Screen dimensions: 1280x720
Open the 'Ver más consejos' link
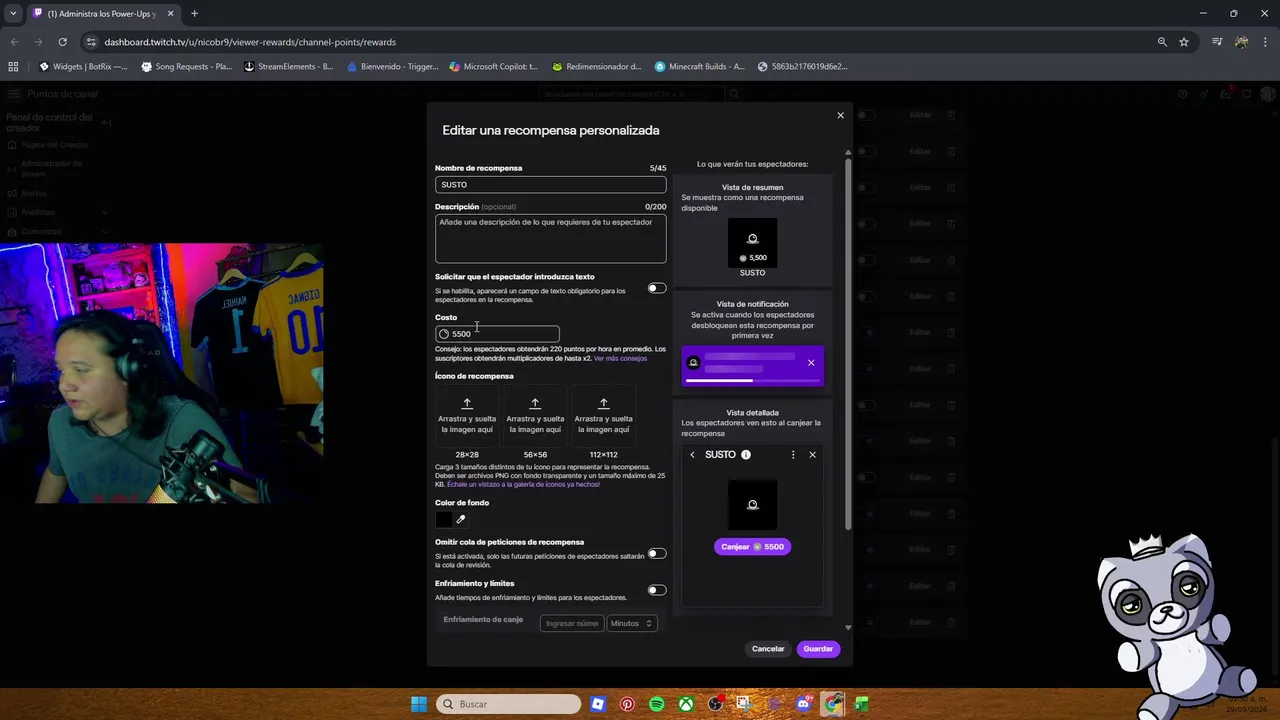coord(620,358)
